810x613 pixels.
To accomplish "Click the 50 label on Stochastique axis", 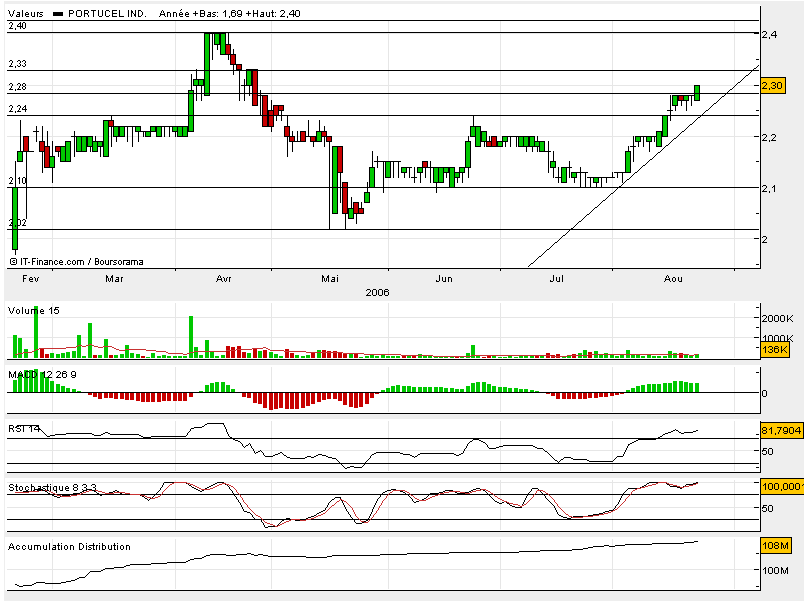I will (x=768, y=509).
